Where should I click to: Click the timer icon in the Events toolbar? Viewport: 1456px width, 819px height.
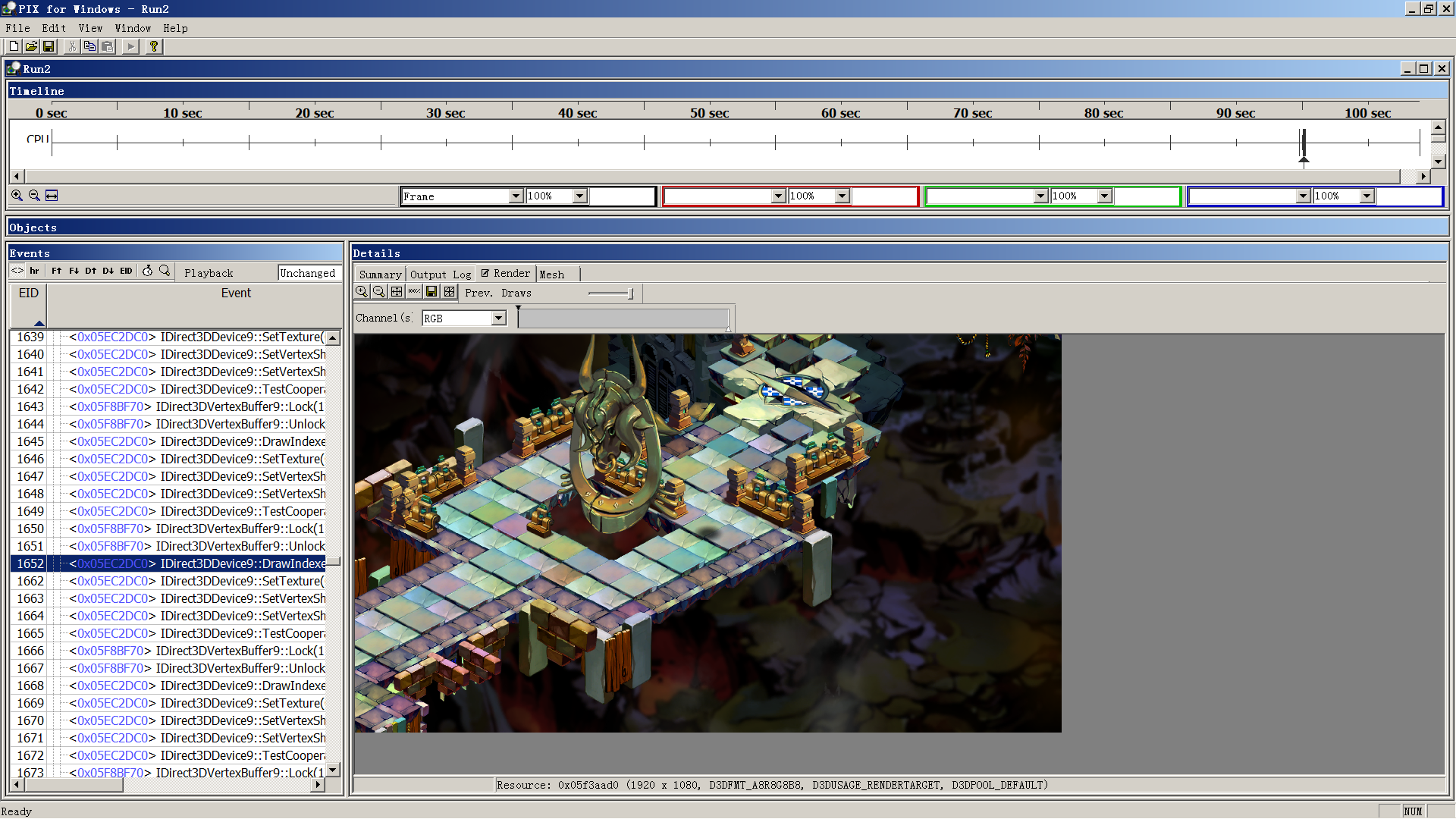148,271
